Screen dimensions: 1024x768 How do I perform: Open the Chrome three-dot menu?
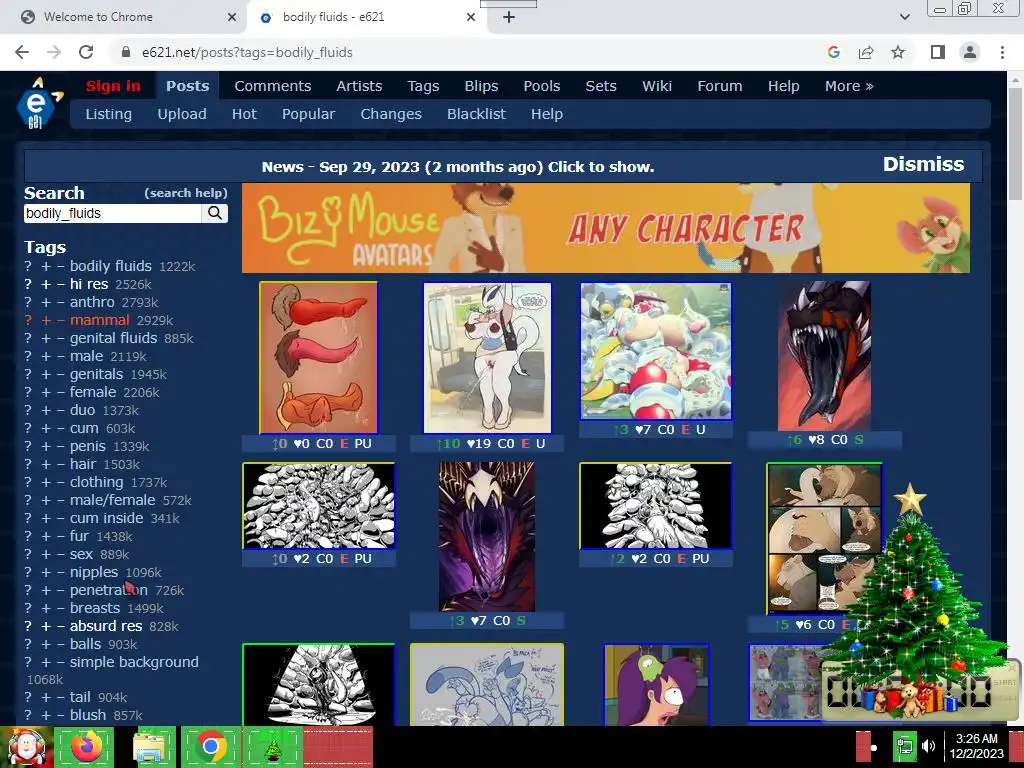pos(1002,52)
